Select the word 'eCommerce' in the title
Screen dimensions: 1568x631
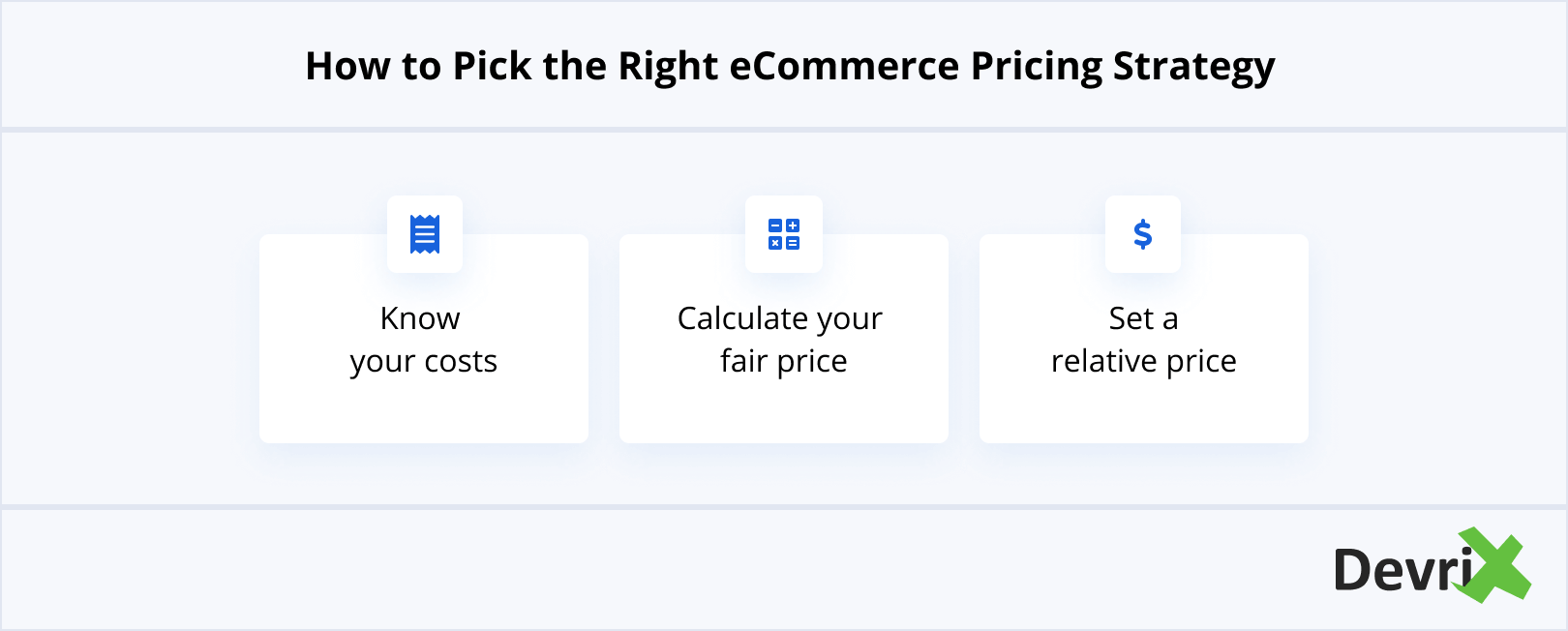(843, 66)
